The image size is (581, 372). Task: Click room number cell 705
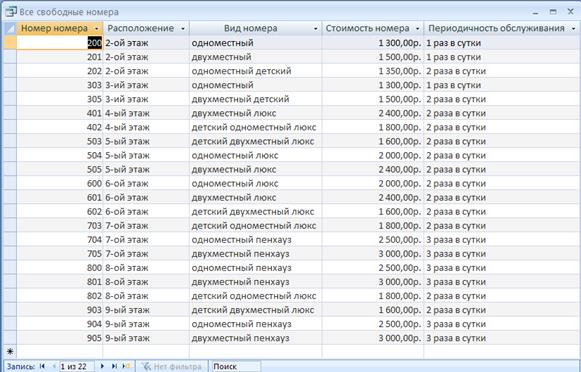click(60, 254)
